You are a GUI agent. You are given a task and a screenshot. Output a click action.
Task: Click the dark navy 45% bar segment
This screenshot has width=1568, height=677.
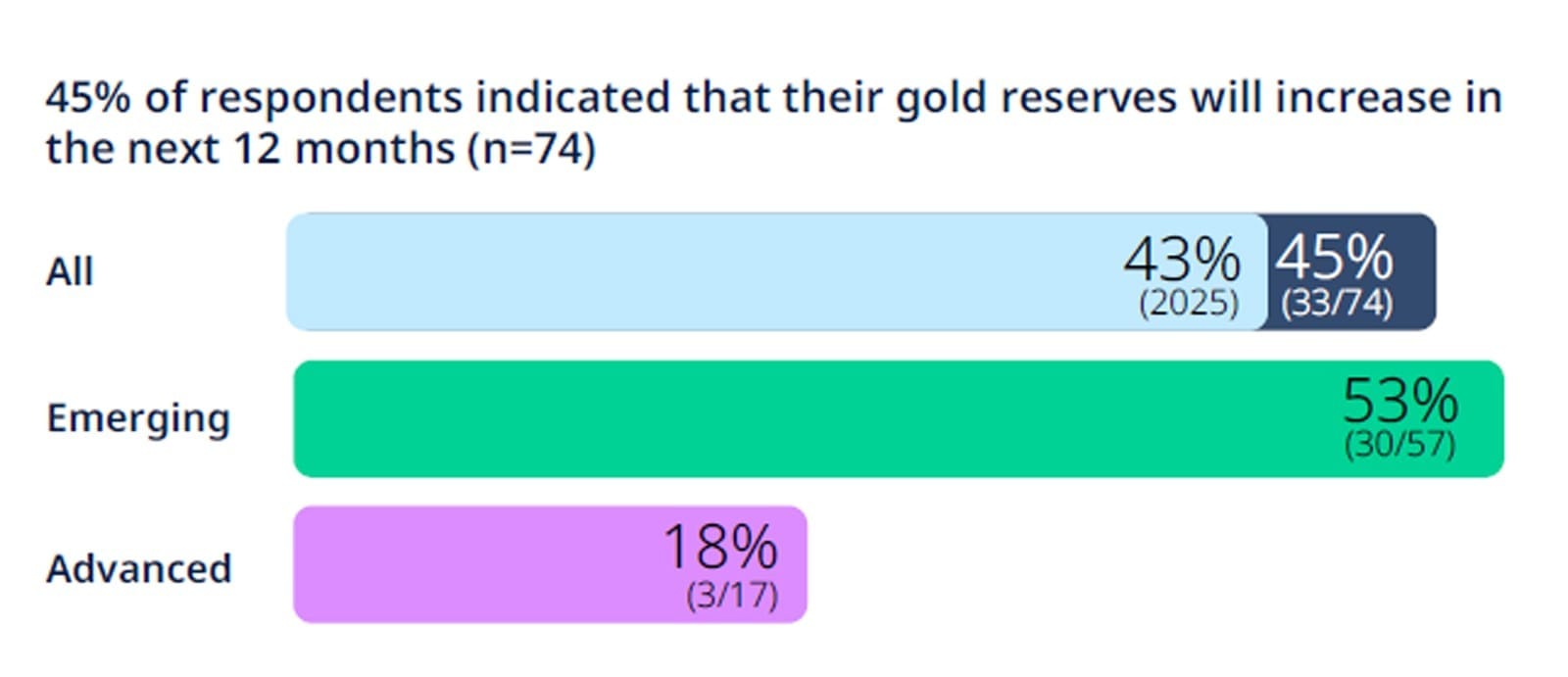pos(1350,271)
